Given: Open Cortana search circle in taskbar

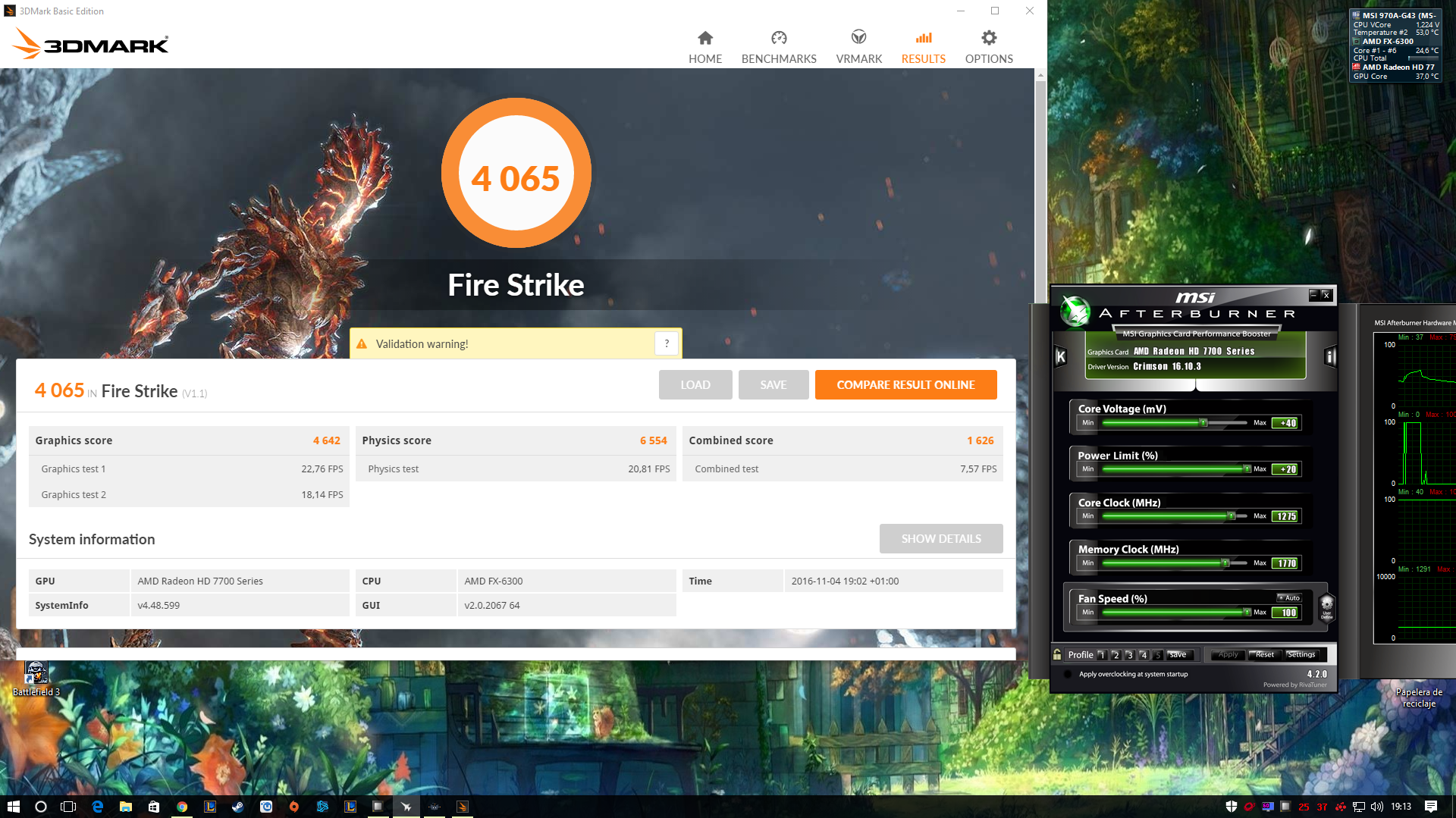Looking at the screenshot, I should coord(41,807).
